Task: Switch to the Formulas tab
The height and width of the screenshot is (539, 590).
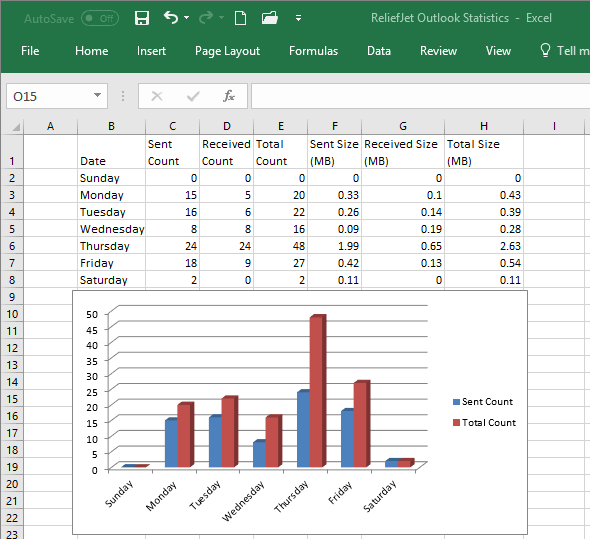Action: 313,51
